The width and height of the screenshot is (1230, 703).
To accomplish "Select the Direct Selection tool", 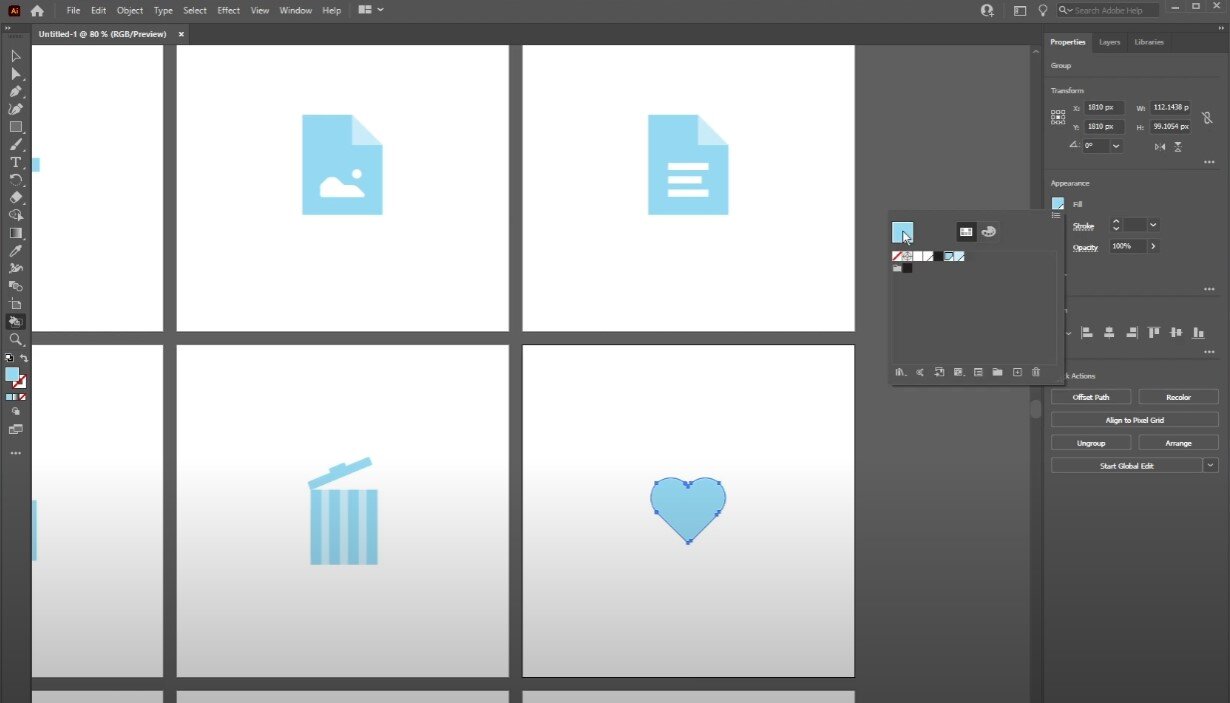I will 15,74.
